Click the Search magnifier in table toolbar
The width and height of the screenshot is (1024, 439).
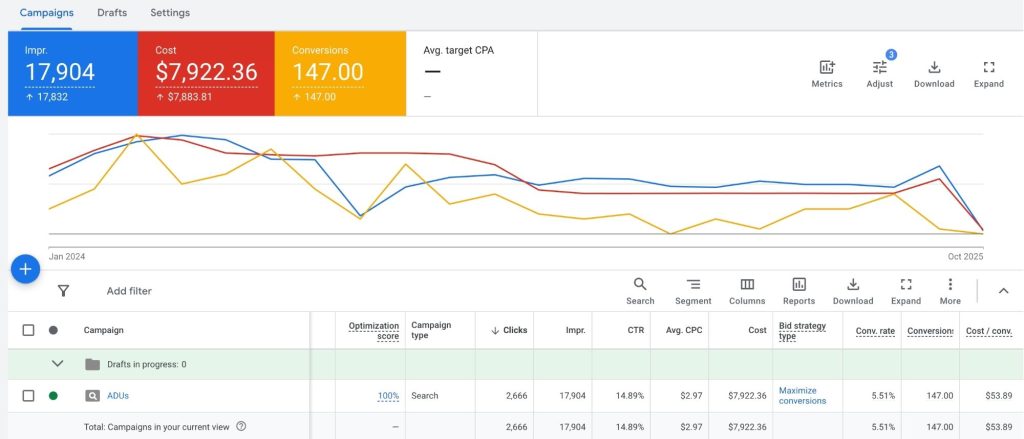pos(640,285)
